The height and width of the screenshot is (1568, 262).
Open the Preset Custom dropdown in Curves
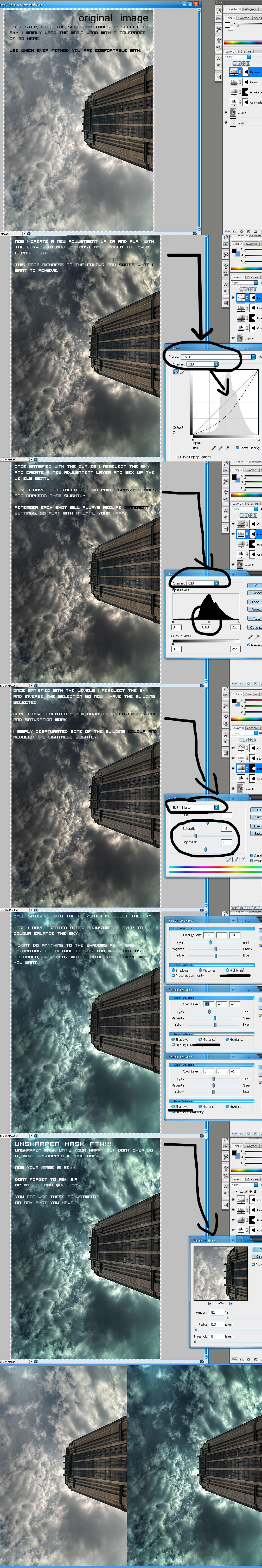coord(218,357)
